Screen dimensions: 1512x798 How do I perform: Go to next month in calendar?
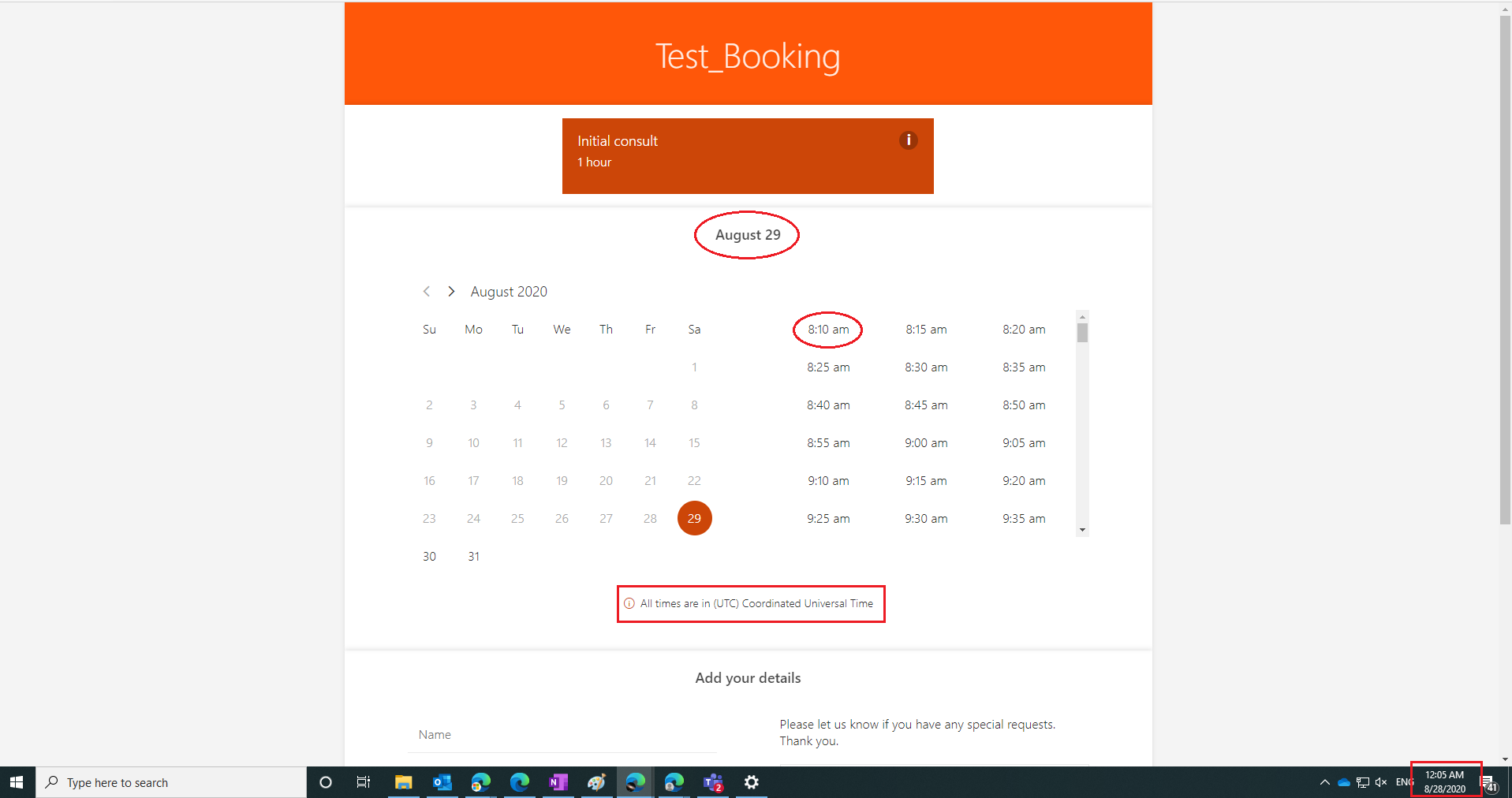pyautogui.click(x=451, y=292)
